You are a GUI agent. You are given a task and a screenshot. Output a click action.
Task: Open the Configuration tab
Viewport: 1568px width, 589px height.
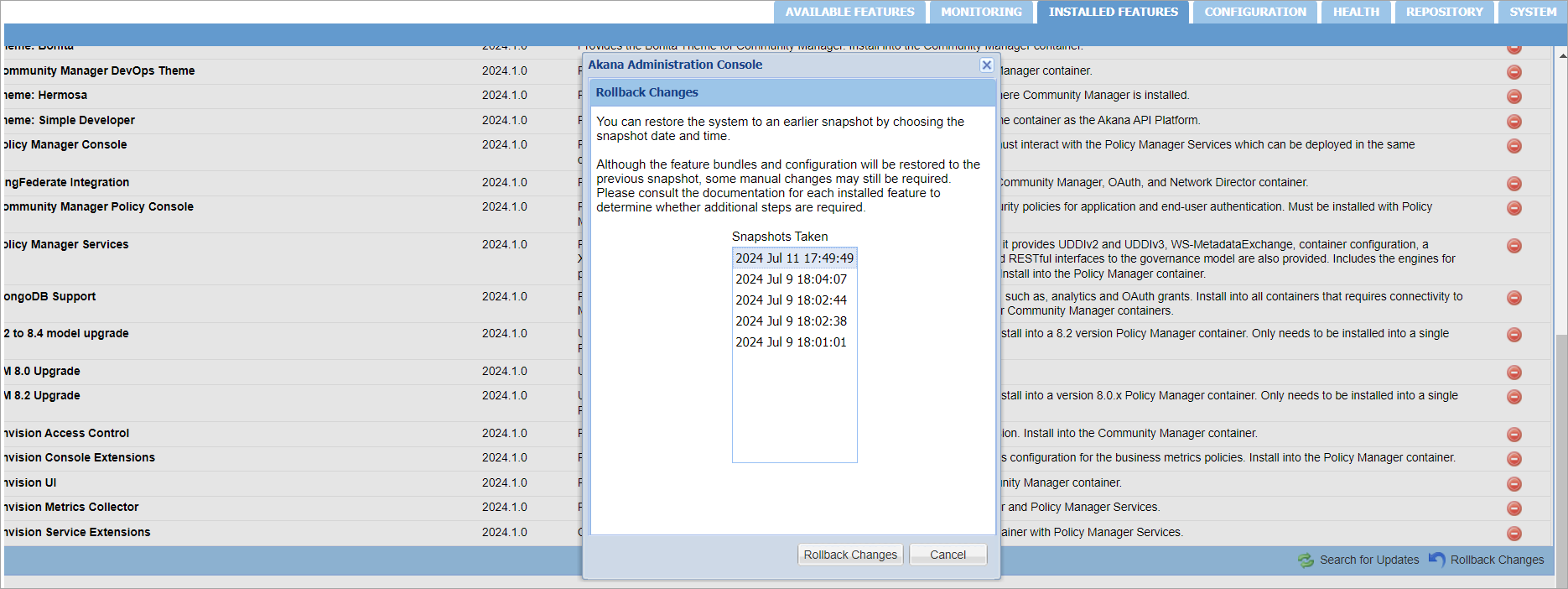click(x=1254, y=13)
